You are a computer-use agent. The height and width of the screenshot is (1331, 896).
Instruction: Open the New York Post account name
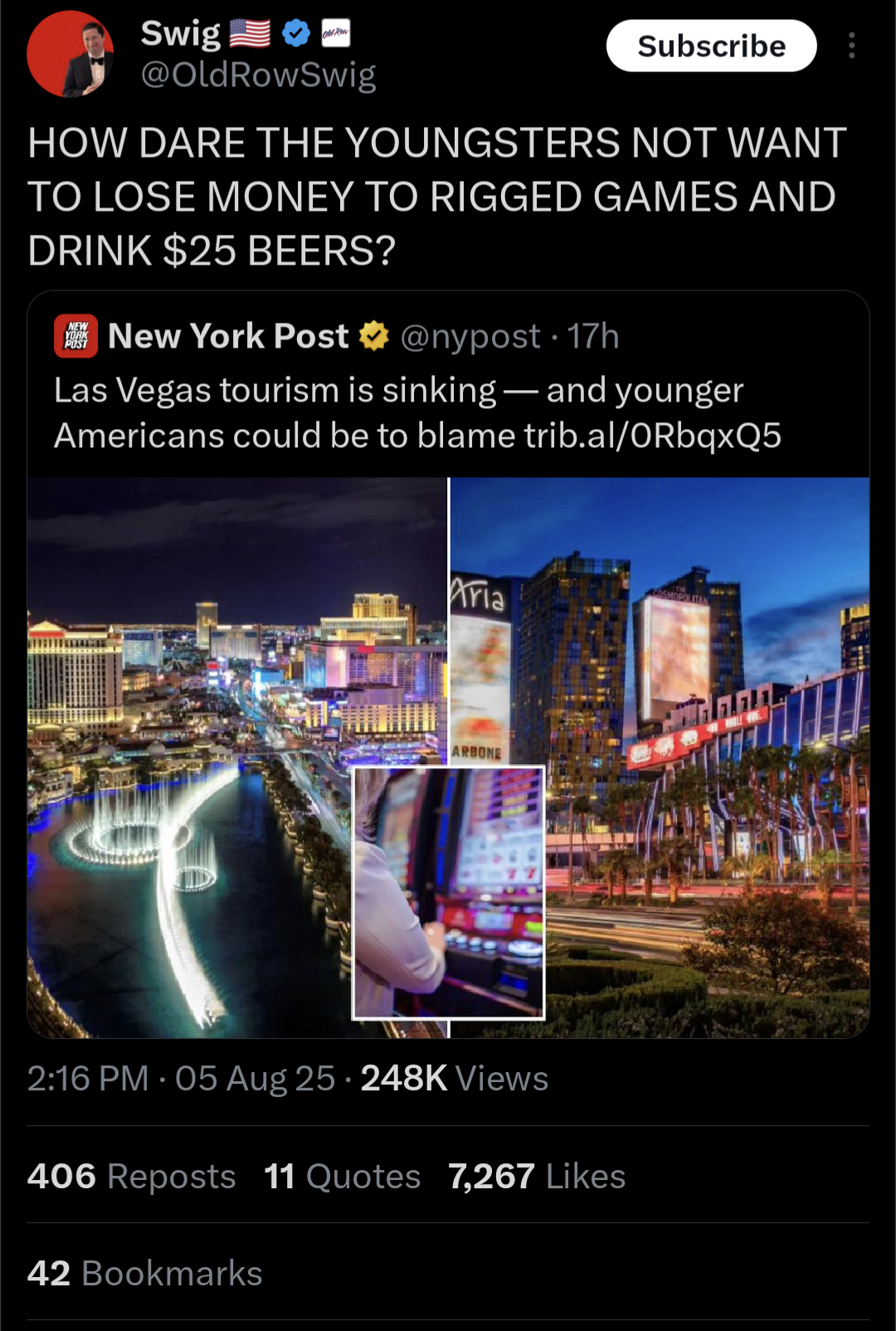[x=228, y=336]
